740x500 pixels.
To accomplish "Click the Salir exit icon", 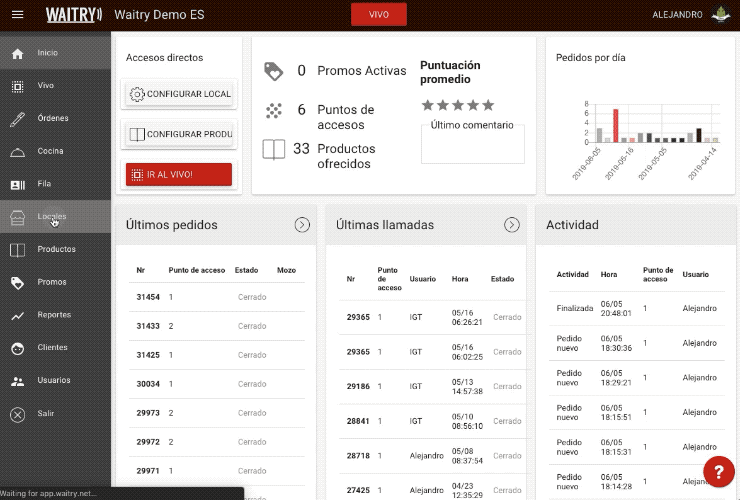I will click(x=17, y=415).
